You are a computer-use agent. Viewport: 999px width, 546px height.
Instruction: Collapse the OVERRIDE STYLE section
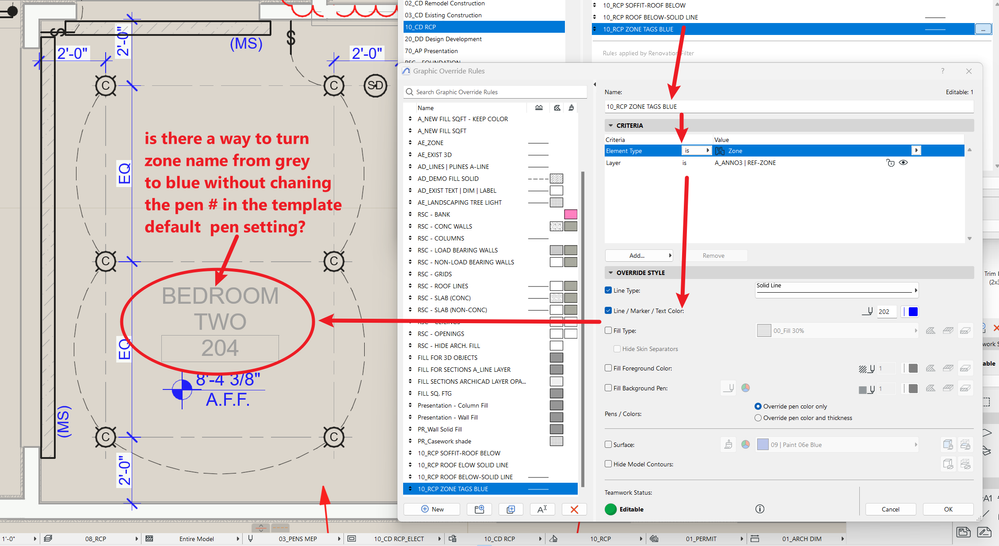coord(610,273)
